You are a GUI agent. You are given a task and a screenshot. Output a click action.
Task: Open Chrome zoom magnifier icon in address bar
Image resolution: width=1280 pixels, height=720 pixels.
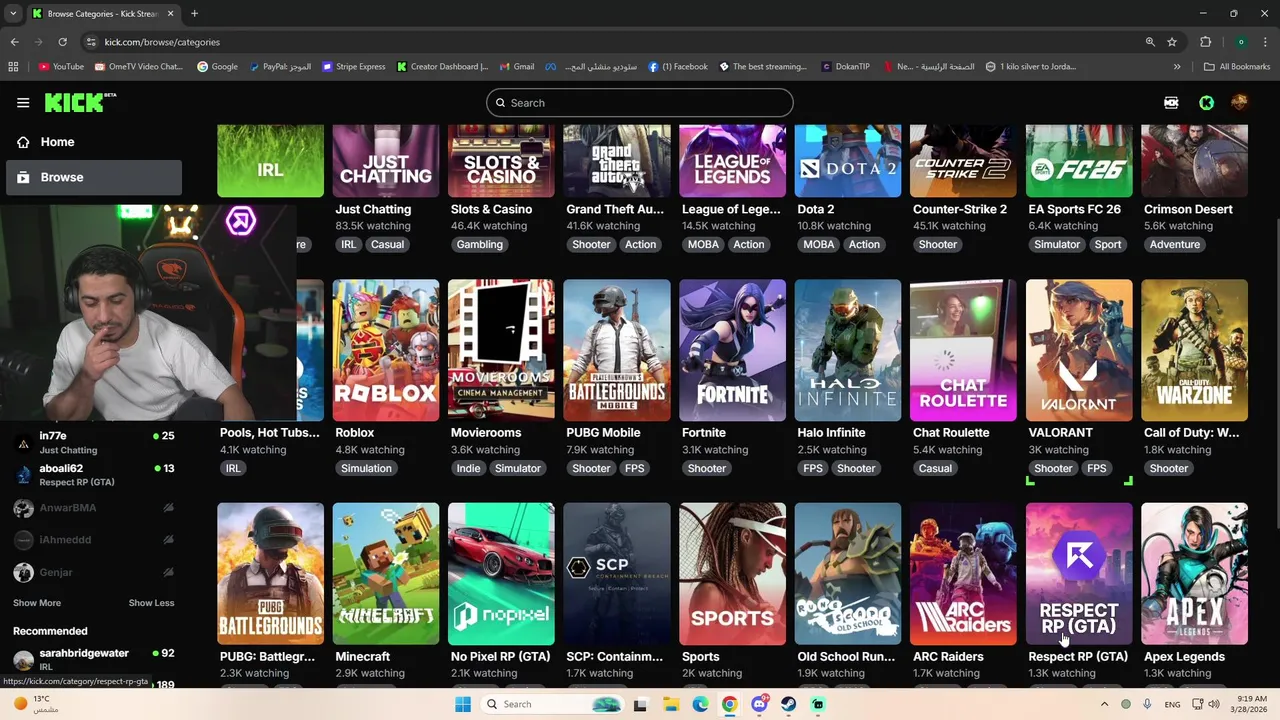coord(1150,42)
